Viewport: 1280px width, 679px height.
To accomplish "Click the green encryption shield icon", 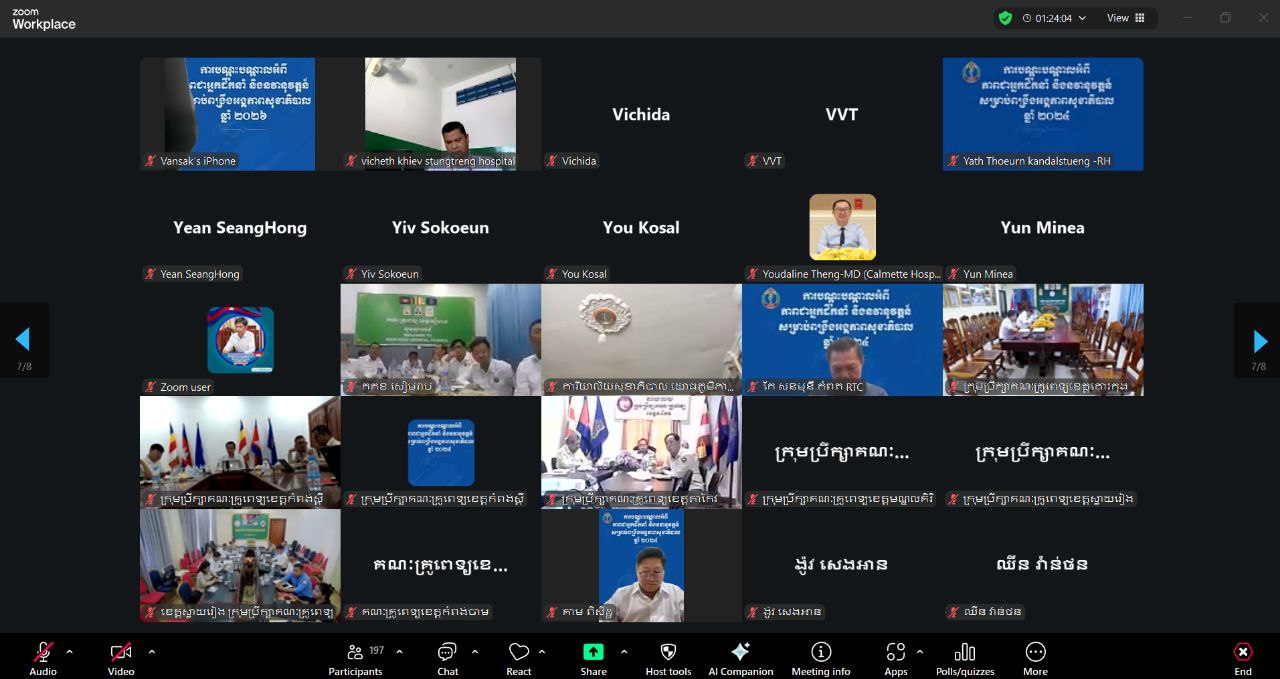I will (x=1005, y=18).
